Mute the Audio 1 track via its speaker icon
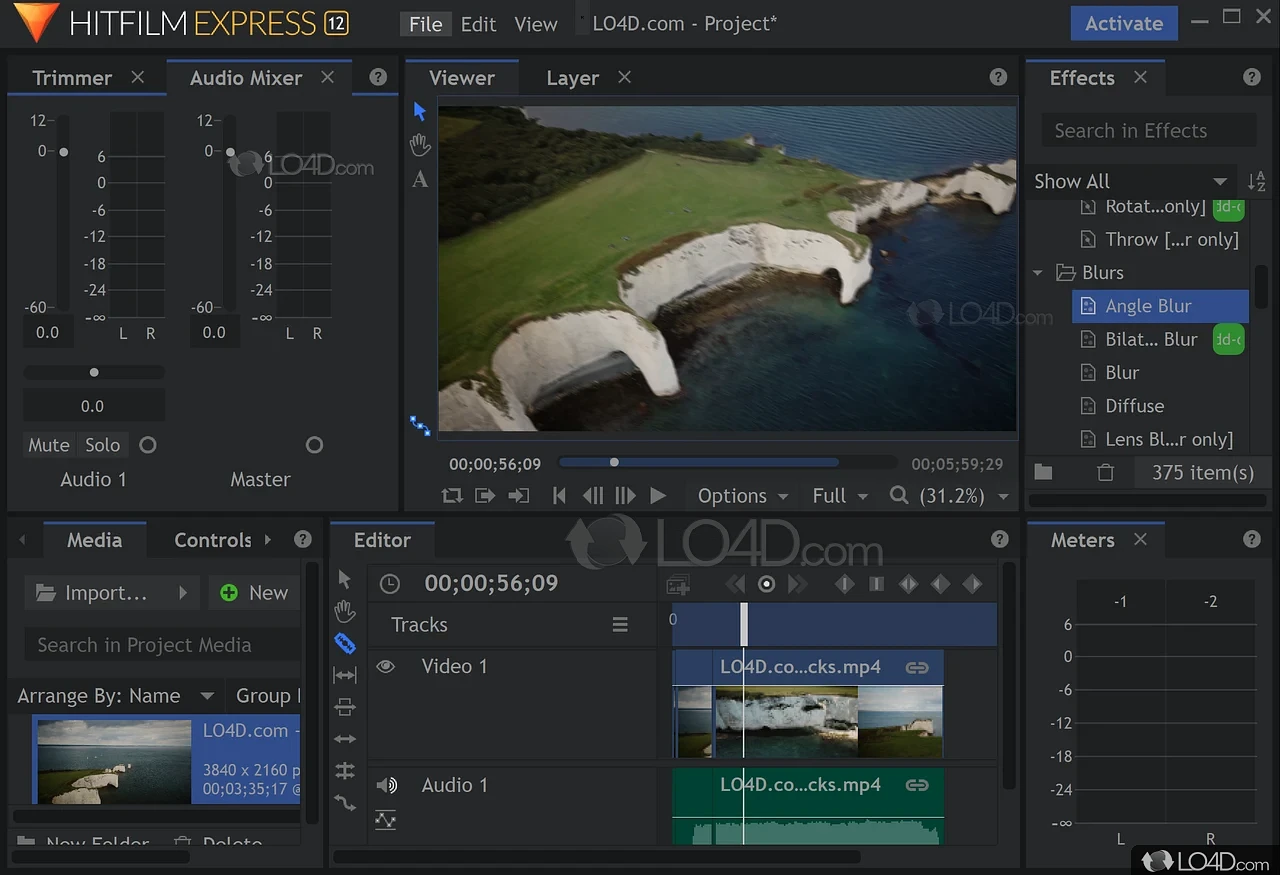Image resolution: width=1280 pixels, height=875 pixels. (x=387, y=785)
